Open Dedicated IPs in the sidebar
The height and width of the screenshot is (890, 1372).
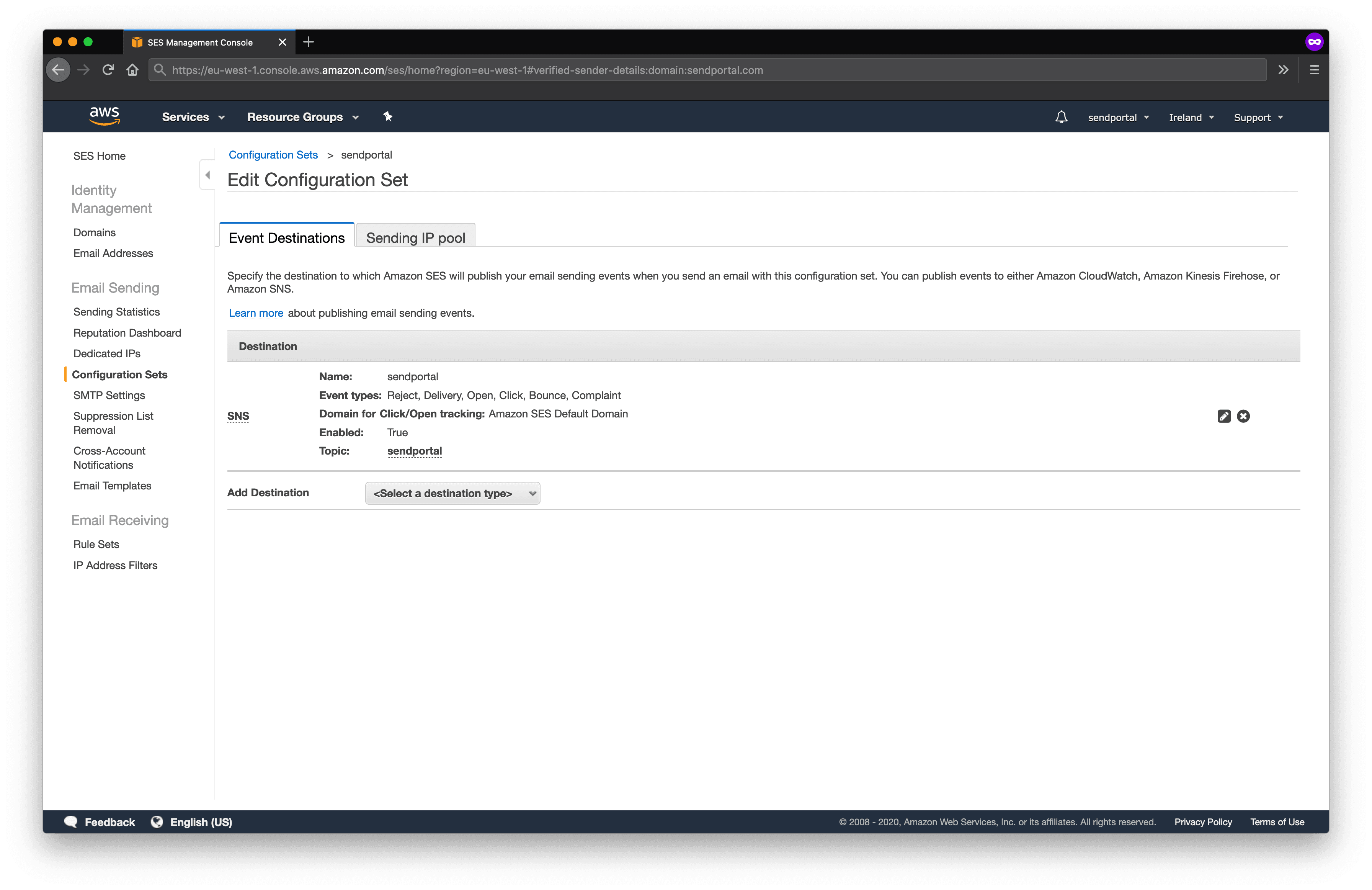[107, 353]
